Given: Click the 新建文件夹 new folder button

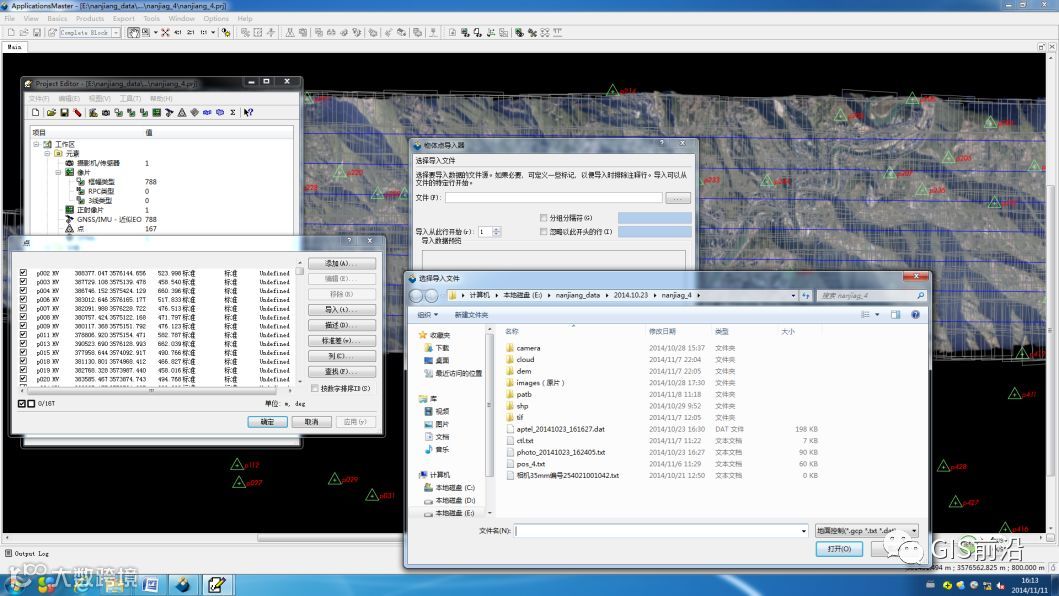Looking at the screenshot, I should tap(471, 315).
